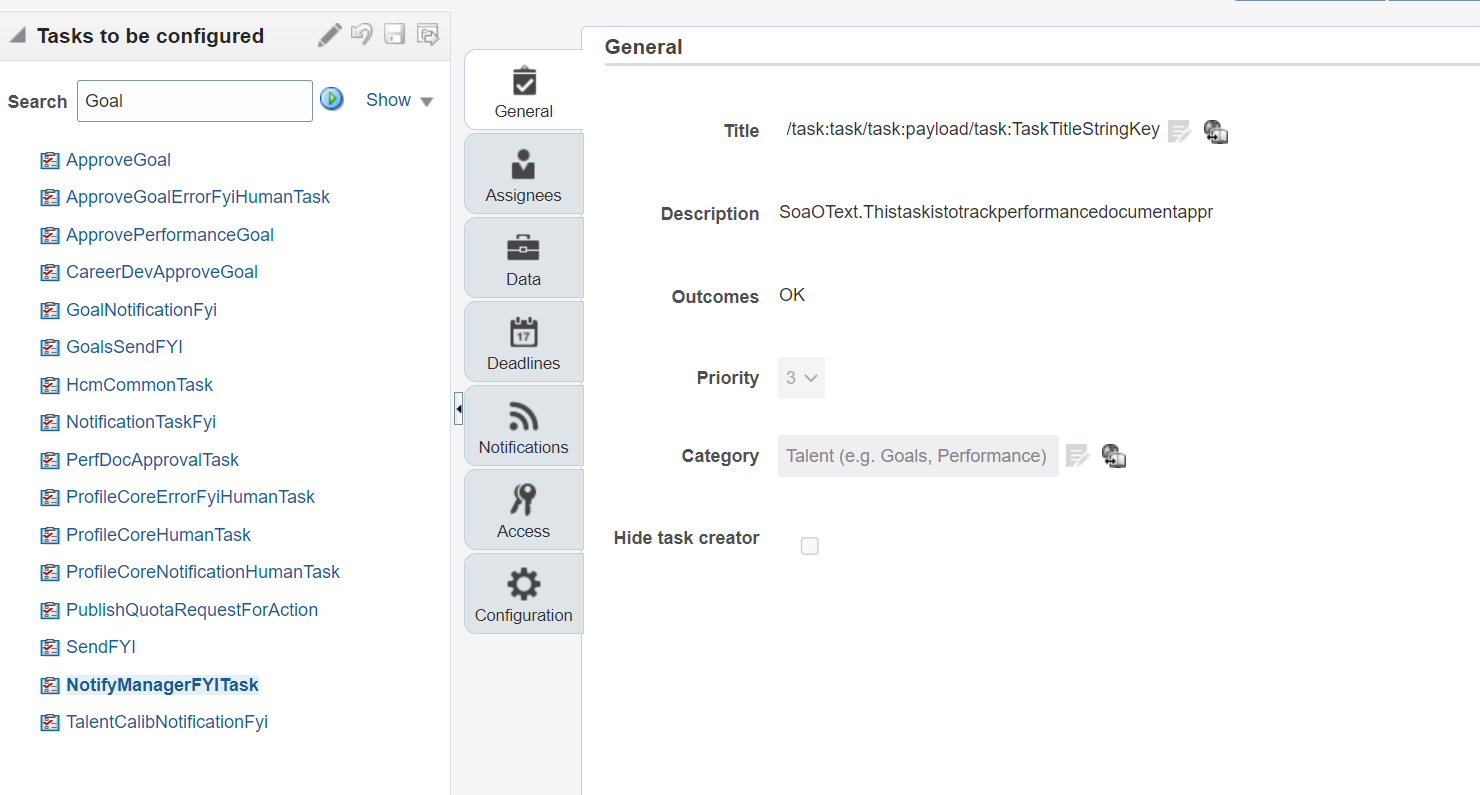Open the Priority dropdown
Image resolution: width=1480 pixels, height=795 pixels.
tap(800, 378)
